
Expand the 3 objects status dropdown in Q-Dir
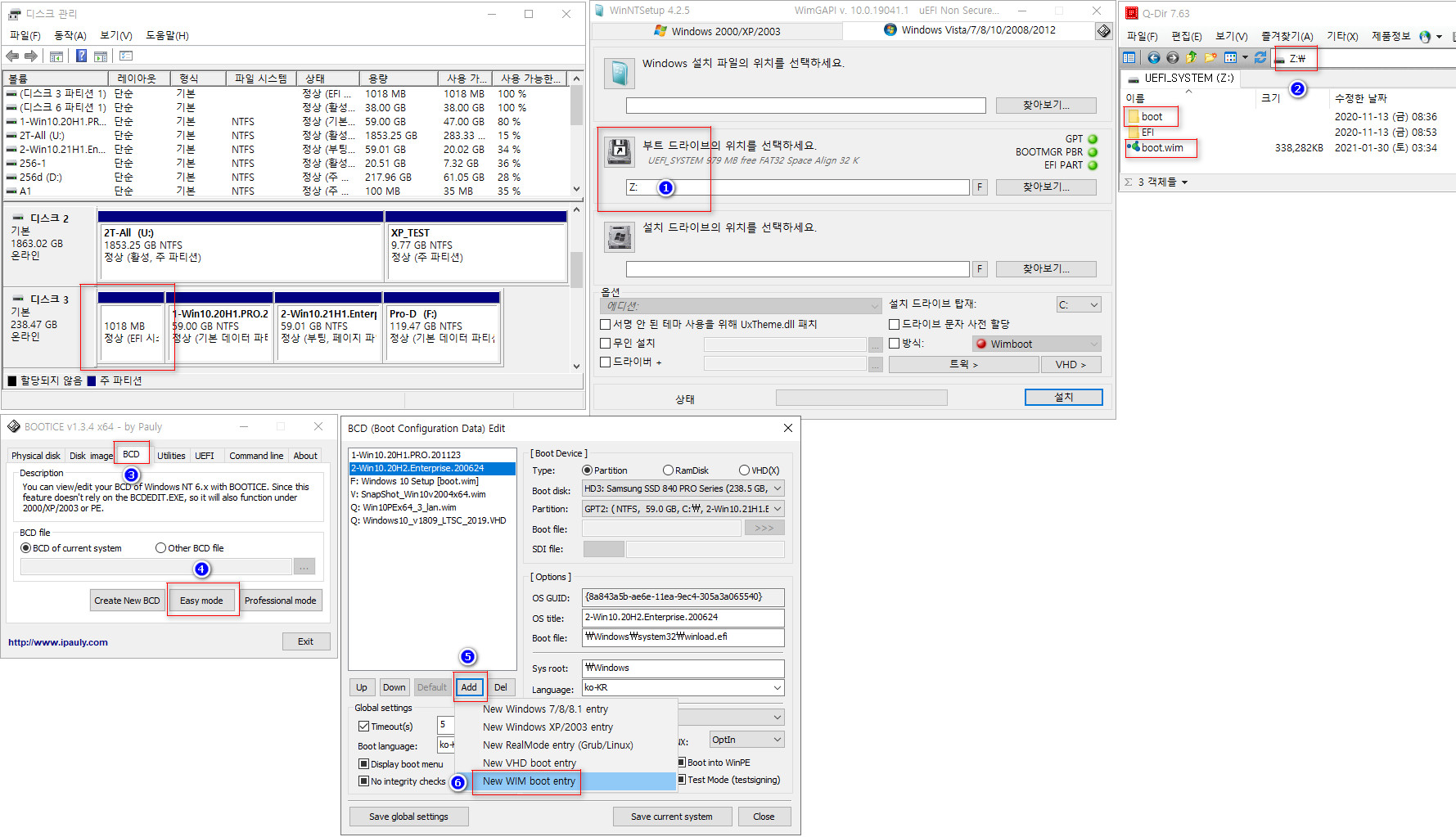(1183, 182)
